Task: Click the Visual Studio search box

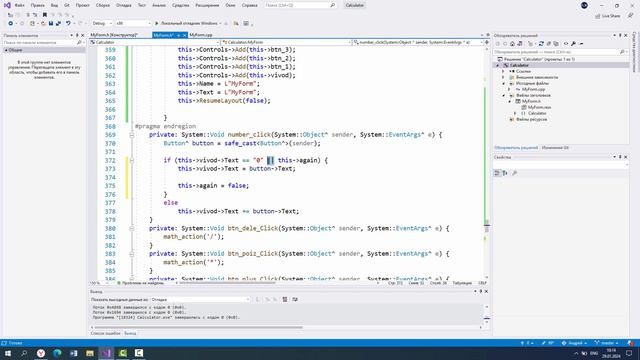Action: click(300, 5)
